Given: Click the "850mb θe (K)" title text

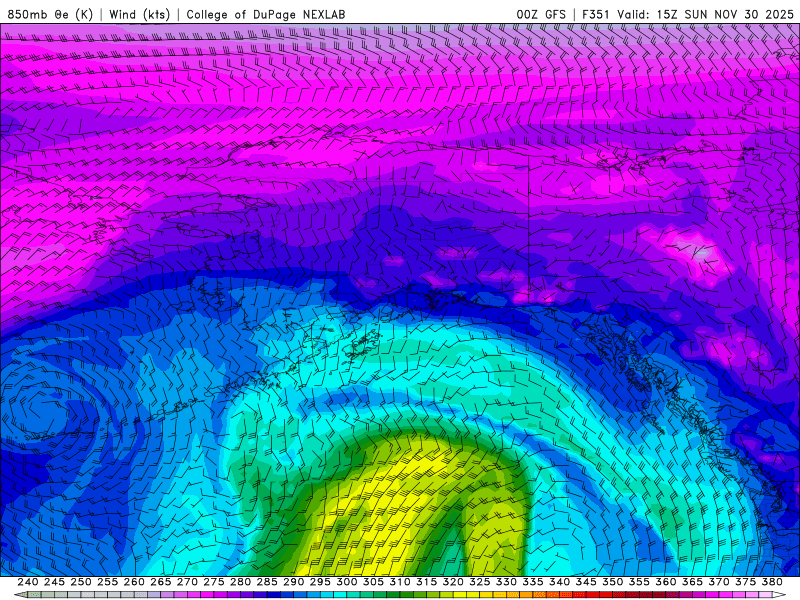Looking at the screenshot, I should point(50,14).
